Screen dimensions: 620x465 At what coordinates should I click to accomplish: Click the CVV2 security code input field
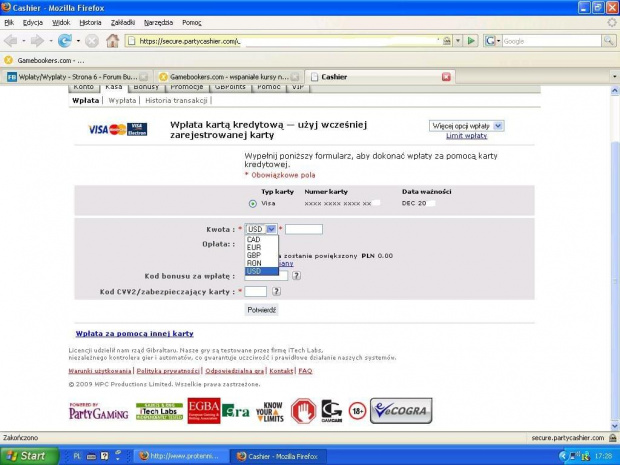pos(255,291)
